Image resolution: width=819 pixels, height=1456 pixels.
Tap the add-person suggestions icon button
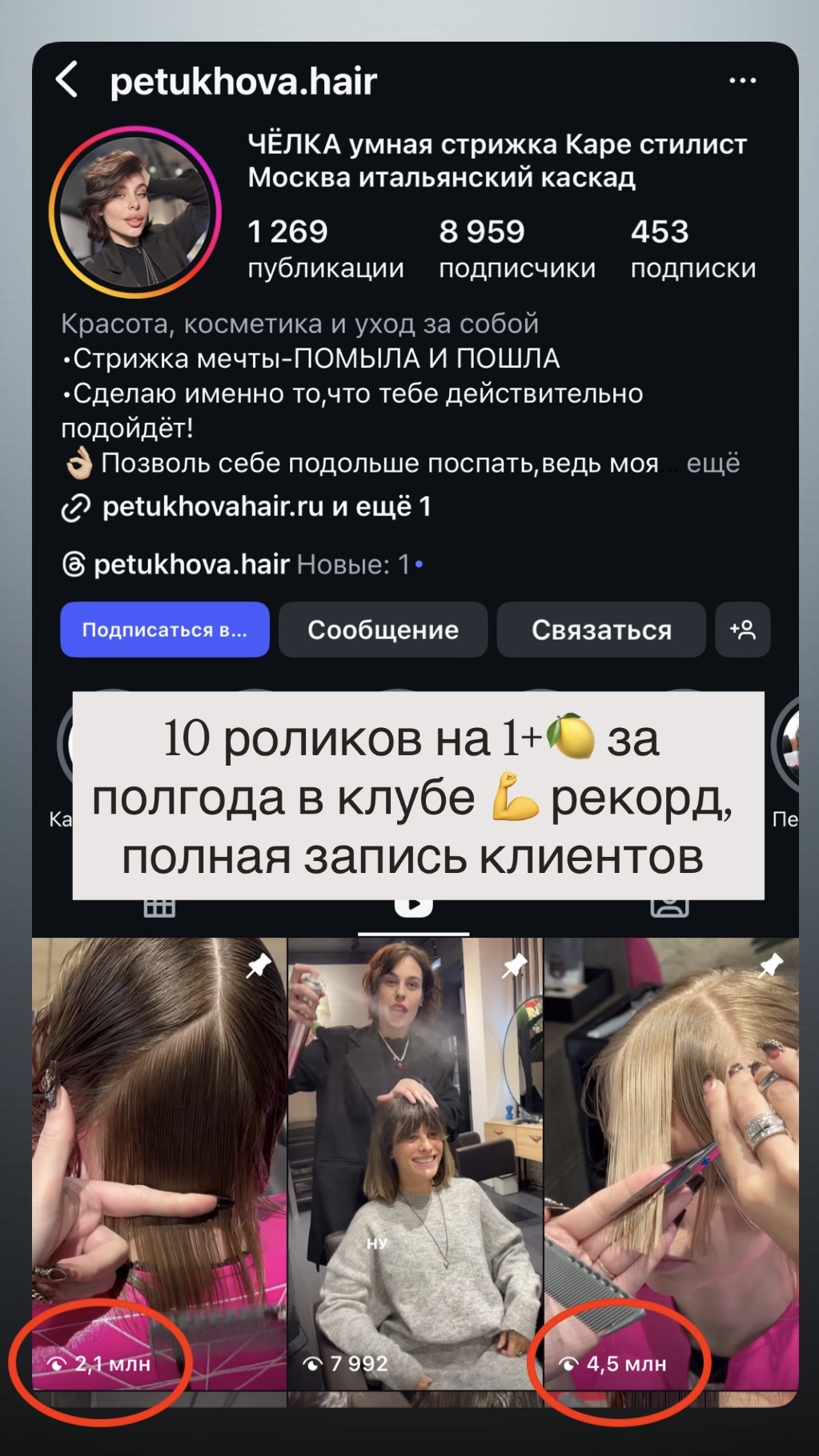(742, 629)
